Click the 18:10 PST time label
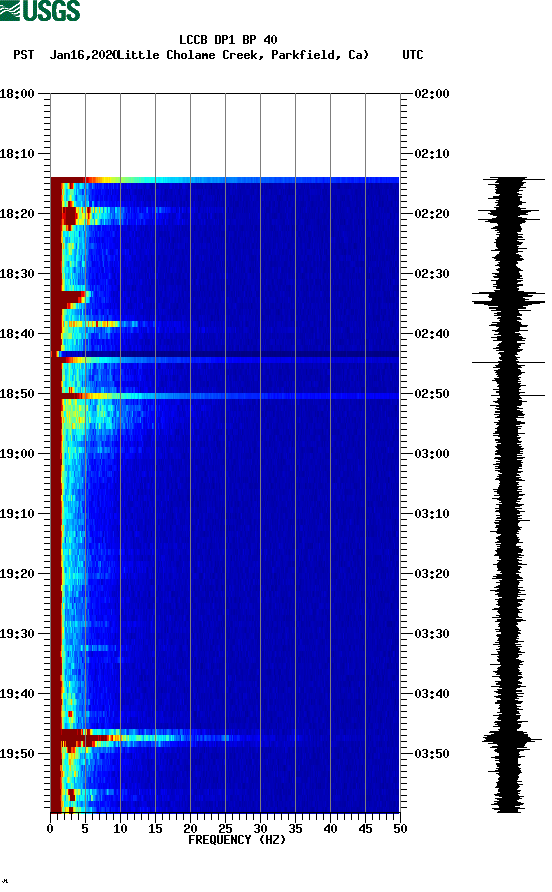This screenshot has height=892, width=552. pyautogui.click(x=17, y=154)
